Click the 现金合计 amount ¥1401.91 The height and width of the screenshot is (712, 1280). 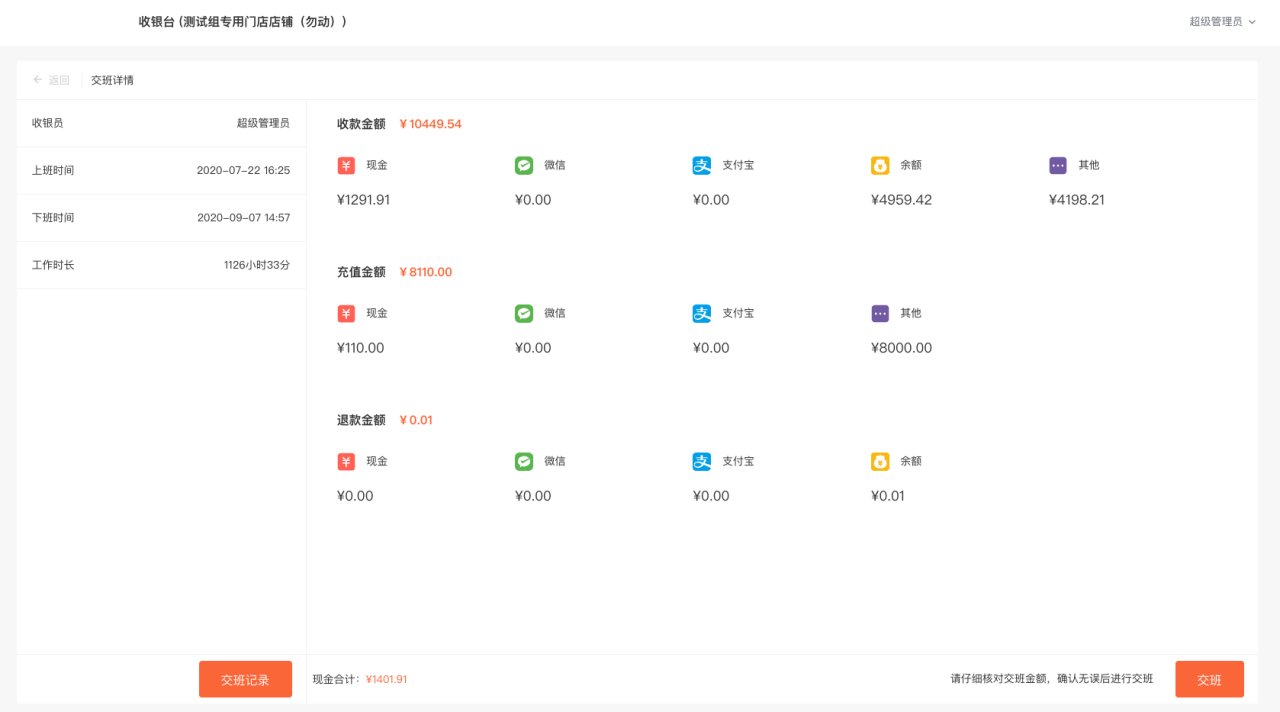click(x=386, y=680)
